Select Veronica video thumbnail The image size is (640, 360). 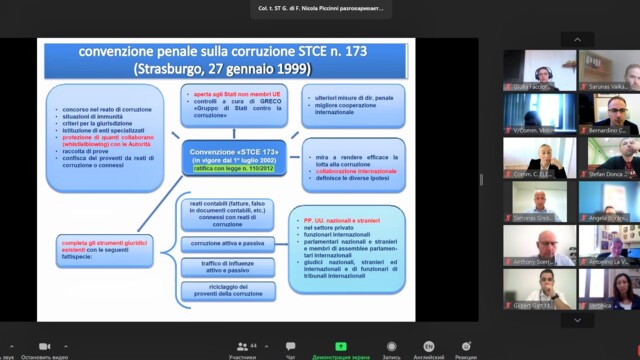(x=609, y=289)
